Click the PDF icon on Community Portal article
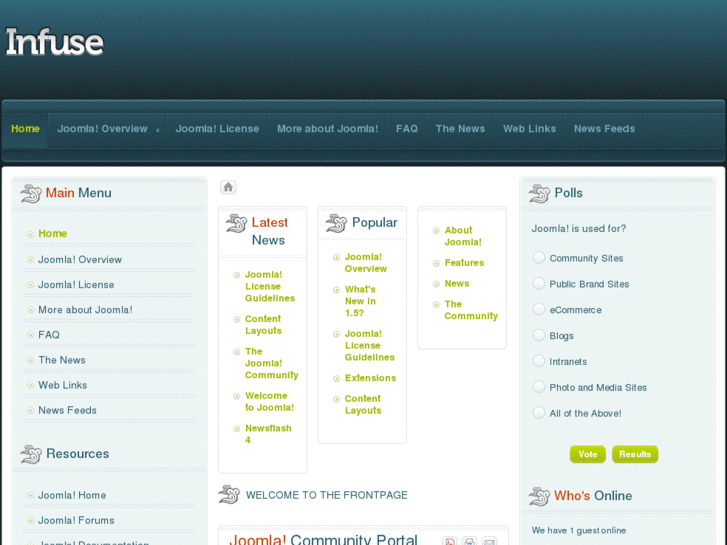This screenshot has width=727, height=545. 449,541
